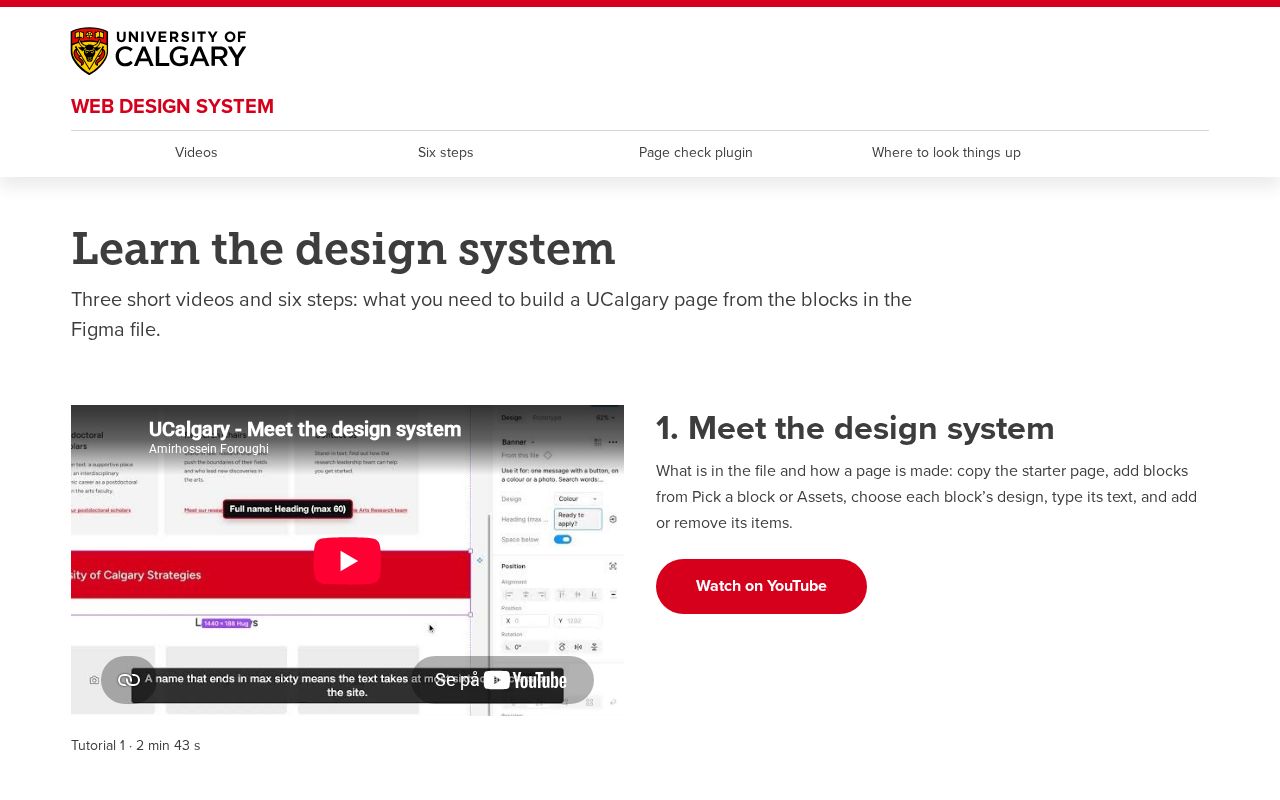Screen dimensions: 1280x800
Task: Click the University of Calgary logo
Action: point(158,51)
